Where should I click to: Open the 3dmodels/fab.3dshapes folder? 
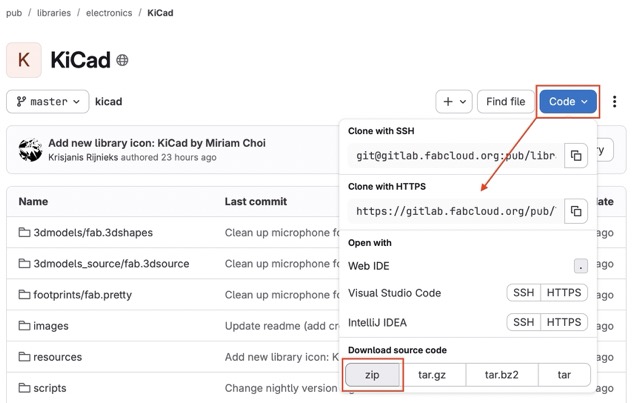[x=92, y=233]
